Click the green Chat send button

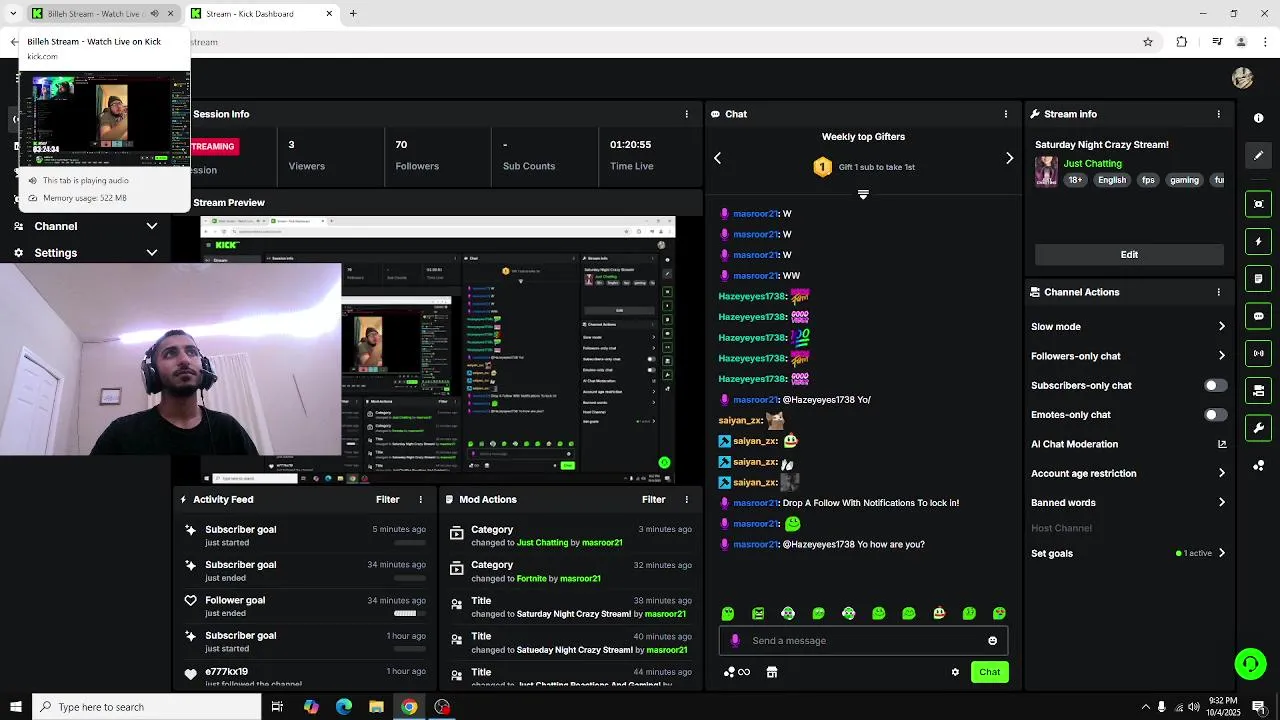click(989, 672)
